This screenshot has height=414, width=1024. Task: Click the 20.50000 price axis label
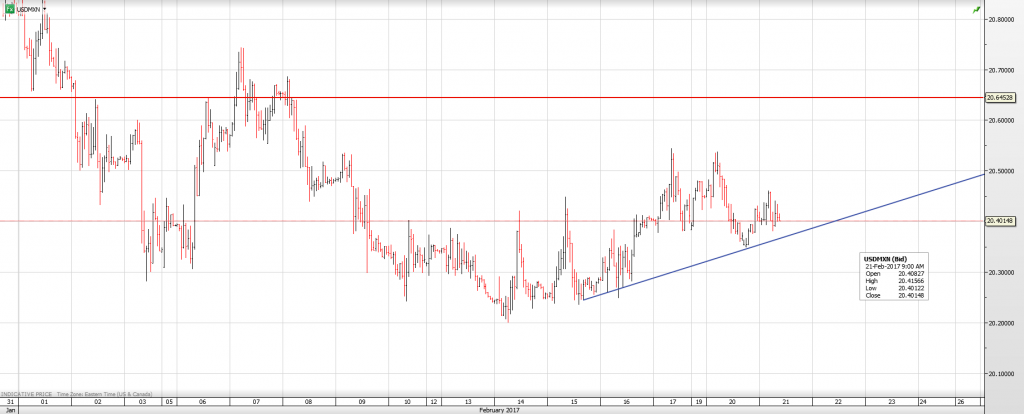(x=1001, y=171)
